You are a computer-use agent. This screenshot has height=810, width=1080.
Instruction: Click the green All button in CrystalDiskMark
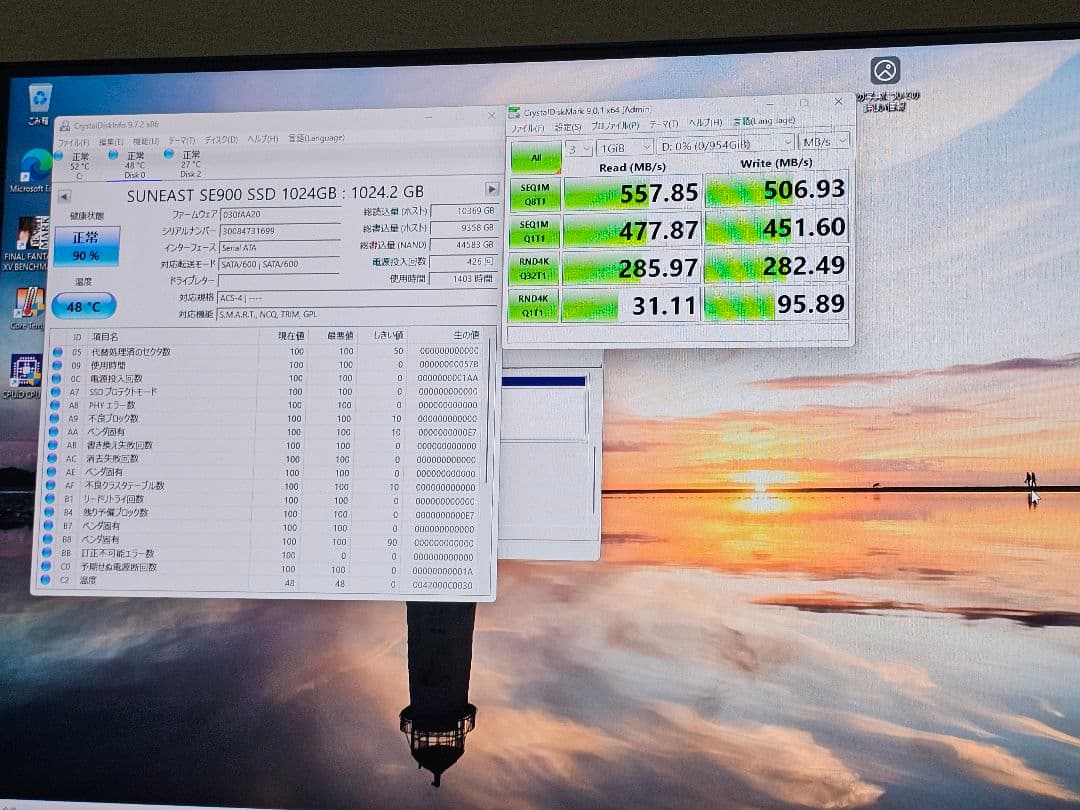[535, 158]
